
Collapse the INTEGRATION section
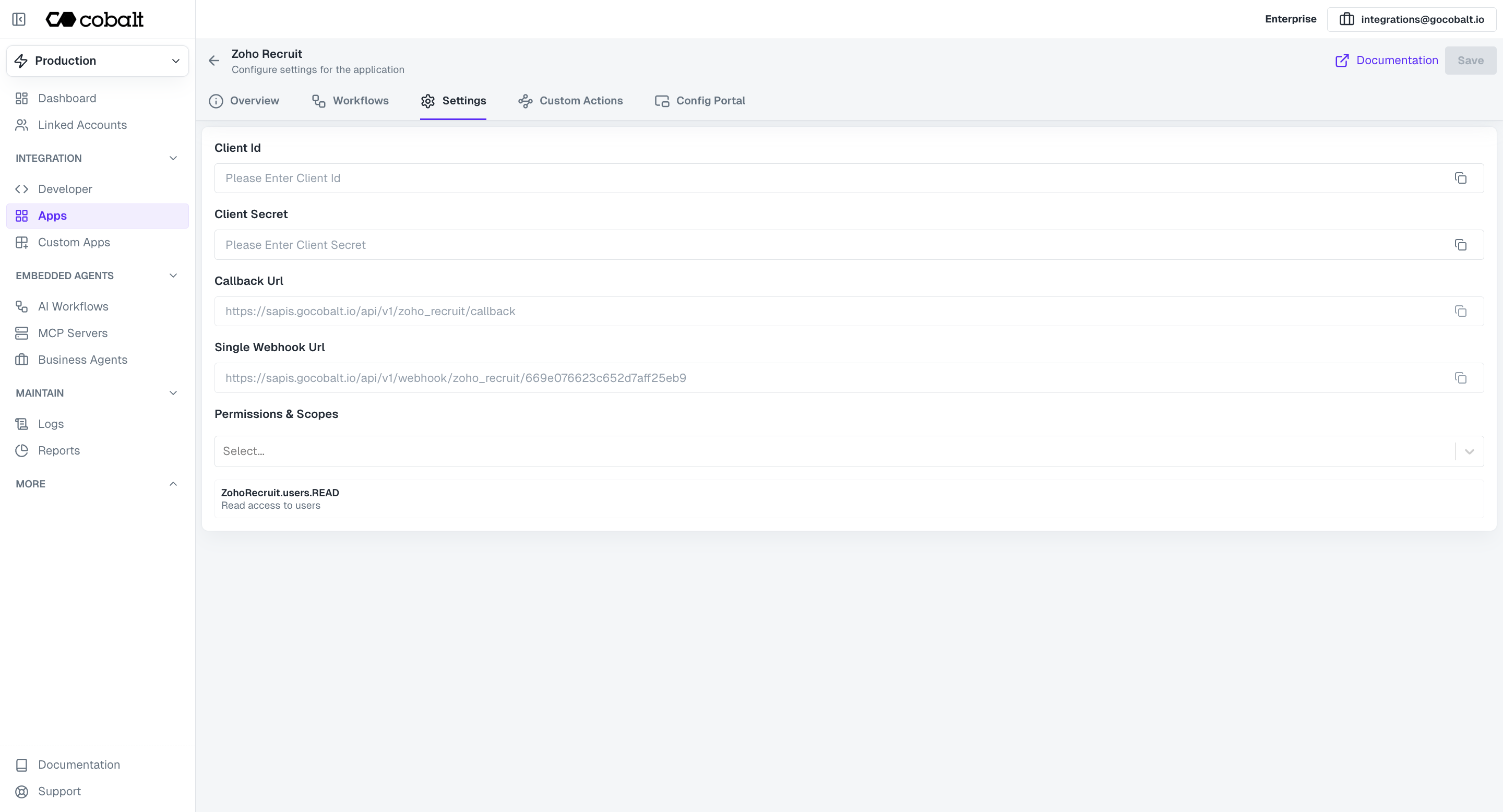[173, 158]
